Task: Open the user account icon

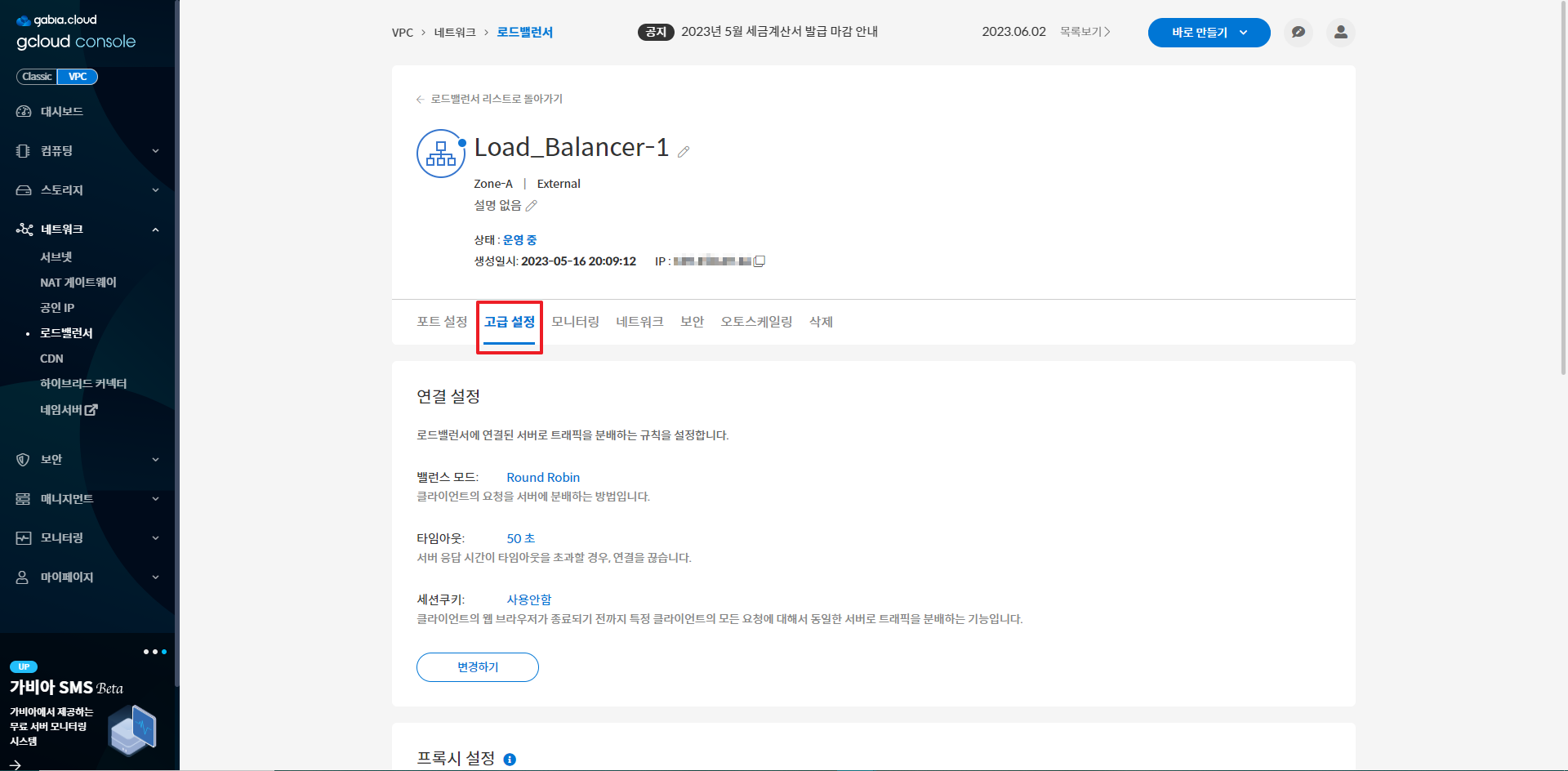Action: tap(1341, 33)
